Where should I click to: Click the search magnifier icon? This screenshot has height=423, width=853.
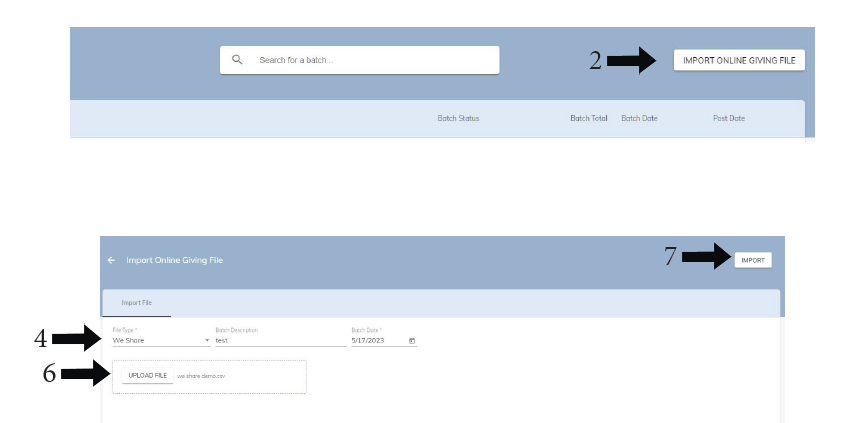pos(237,60)
